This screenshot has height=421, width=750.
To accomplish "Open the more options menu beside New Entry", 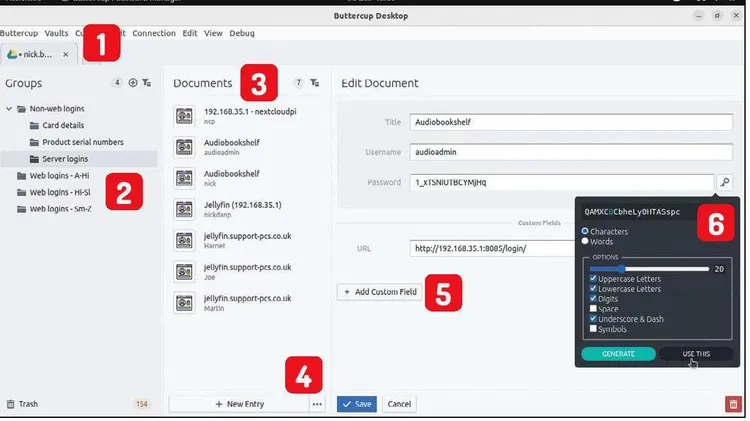I will pos(317,404).
